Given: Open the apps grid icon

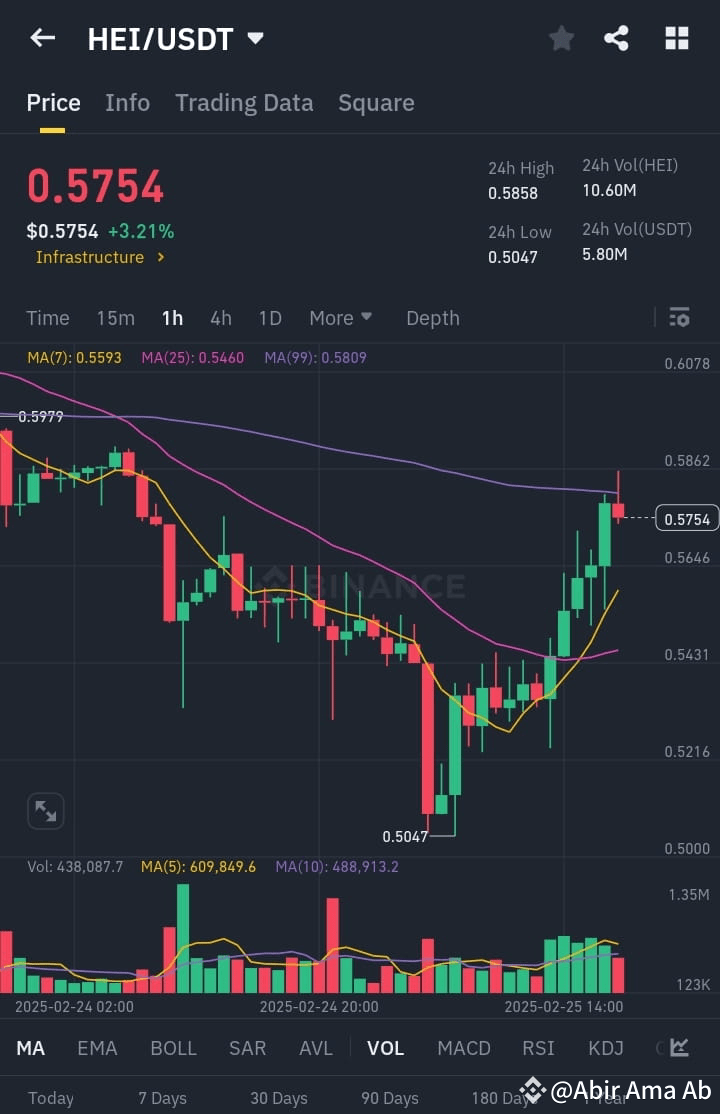Looking at the screenshot, I should (676, 38).
